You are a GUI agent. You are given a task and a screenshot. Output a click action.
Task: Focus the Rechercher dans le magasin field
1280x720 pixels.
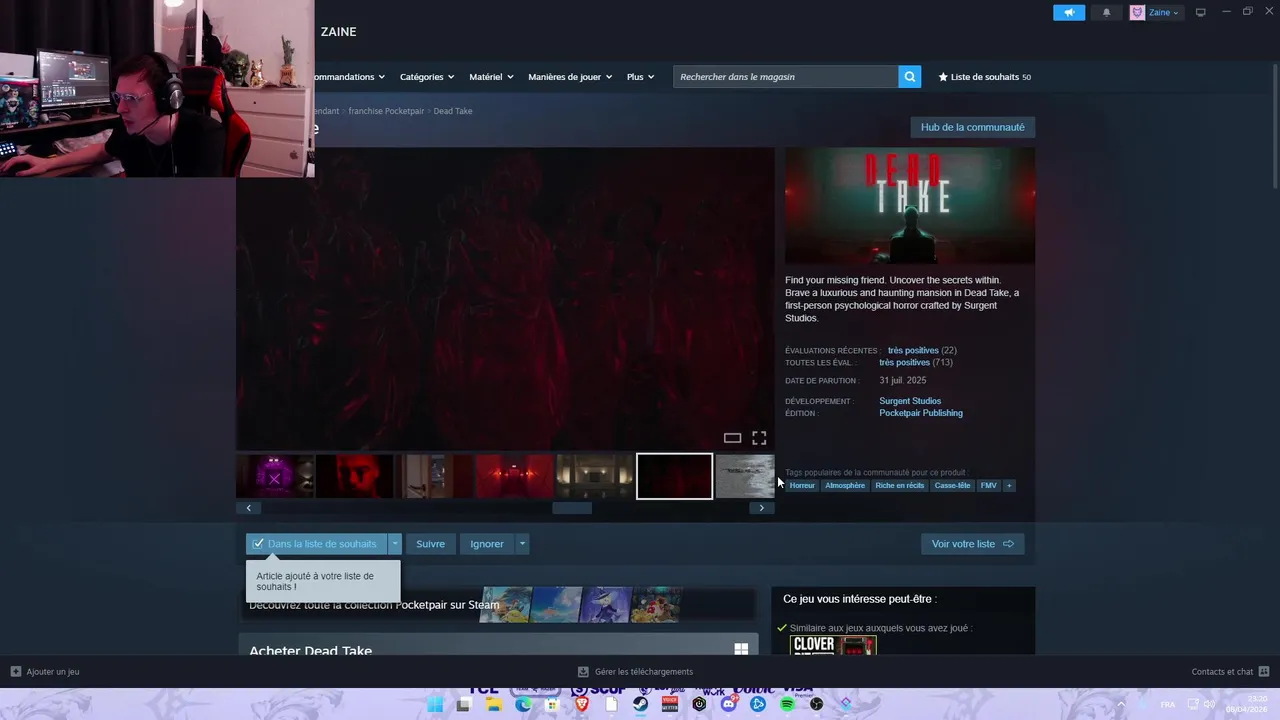click(785, 76)
